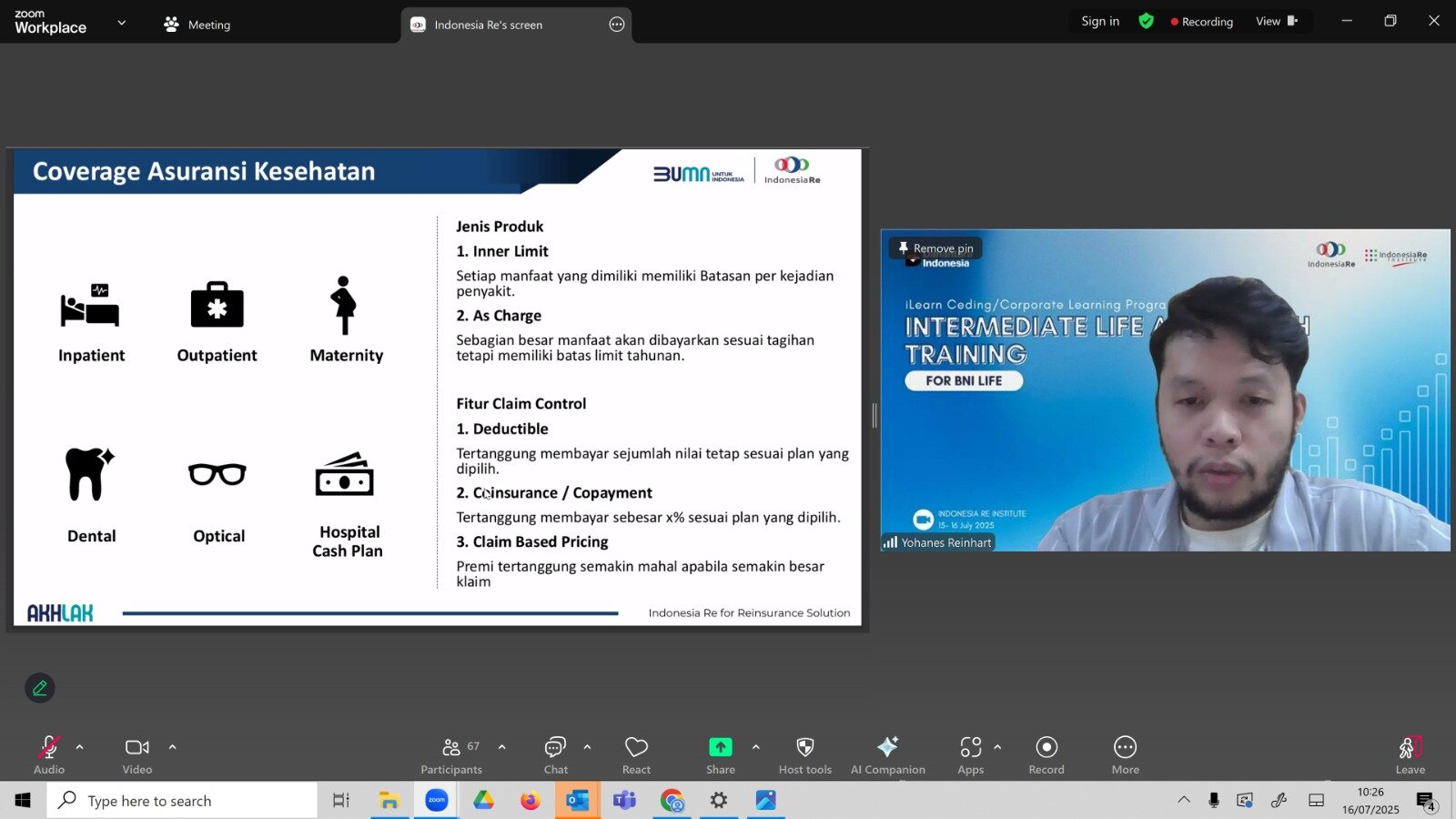Click the Optical glasses icon
This screenshot has width=1456, height=819.
pos(217,474)
